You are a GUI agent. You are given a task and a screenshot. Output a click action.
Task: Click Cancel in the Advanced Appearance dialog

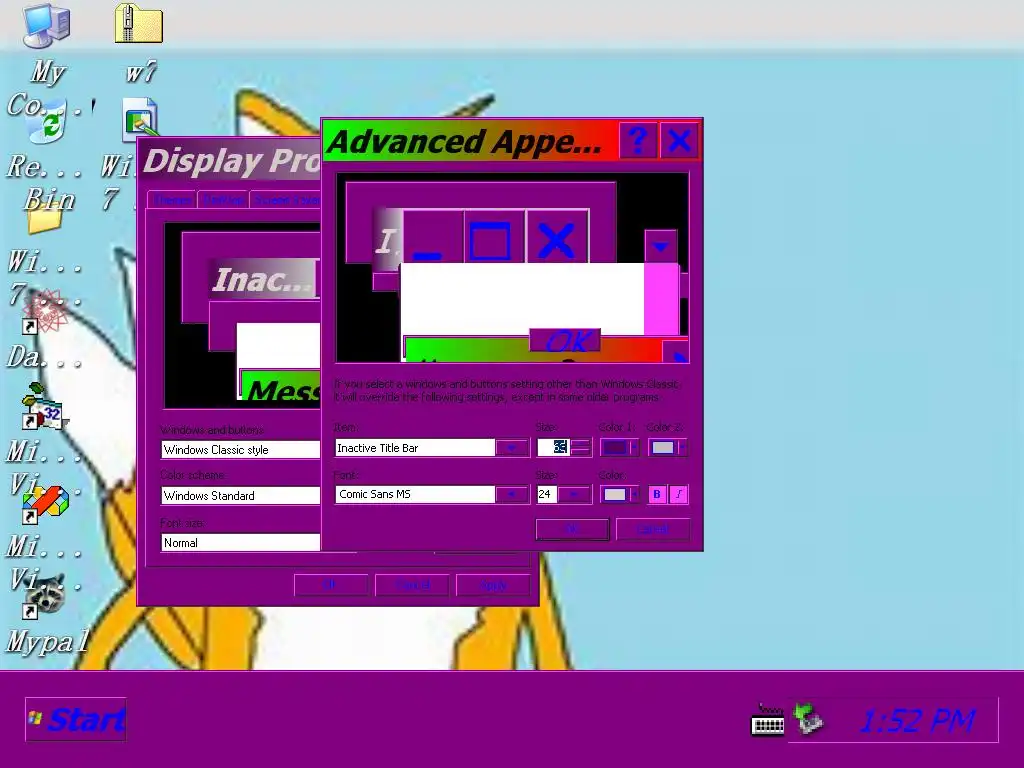(652, 530)
